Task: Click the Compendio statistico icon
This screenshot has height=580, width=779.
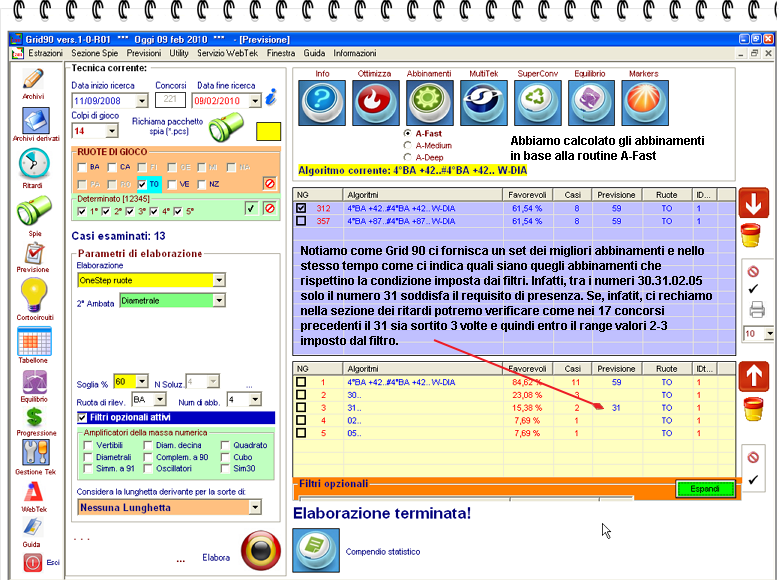Action: point(316,550)
